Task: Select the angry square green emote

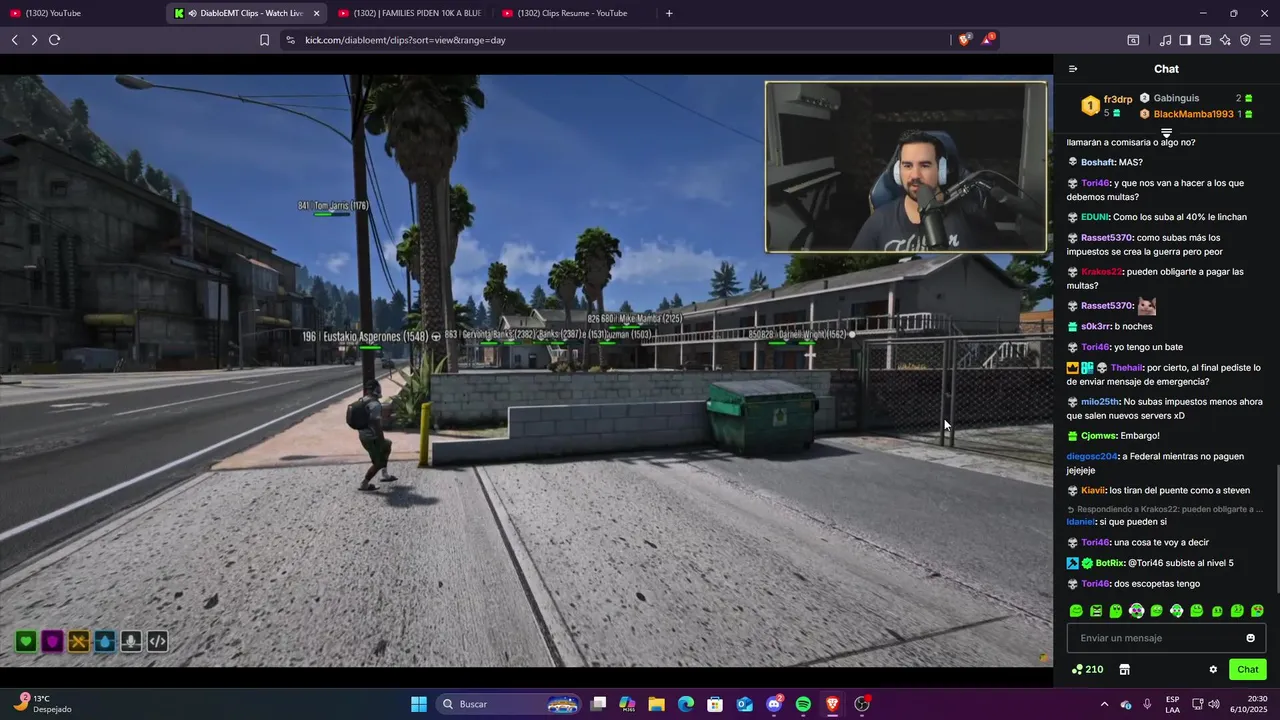Action: pyautogui.click(x=1096, y=611)
